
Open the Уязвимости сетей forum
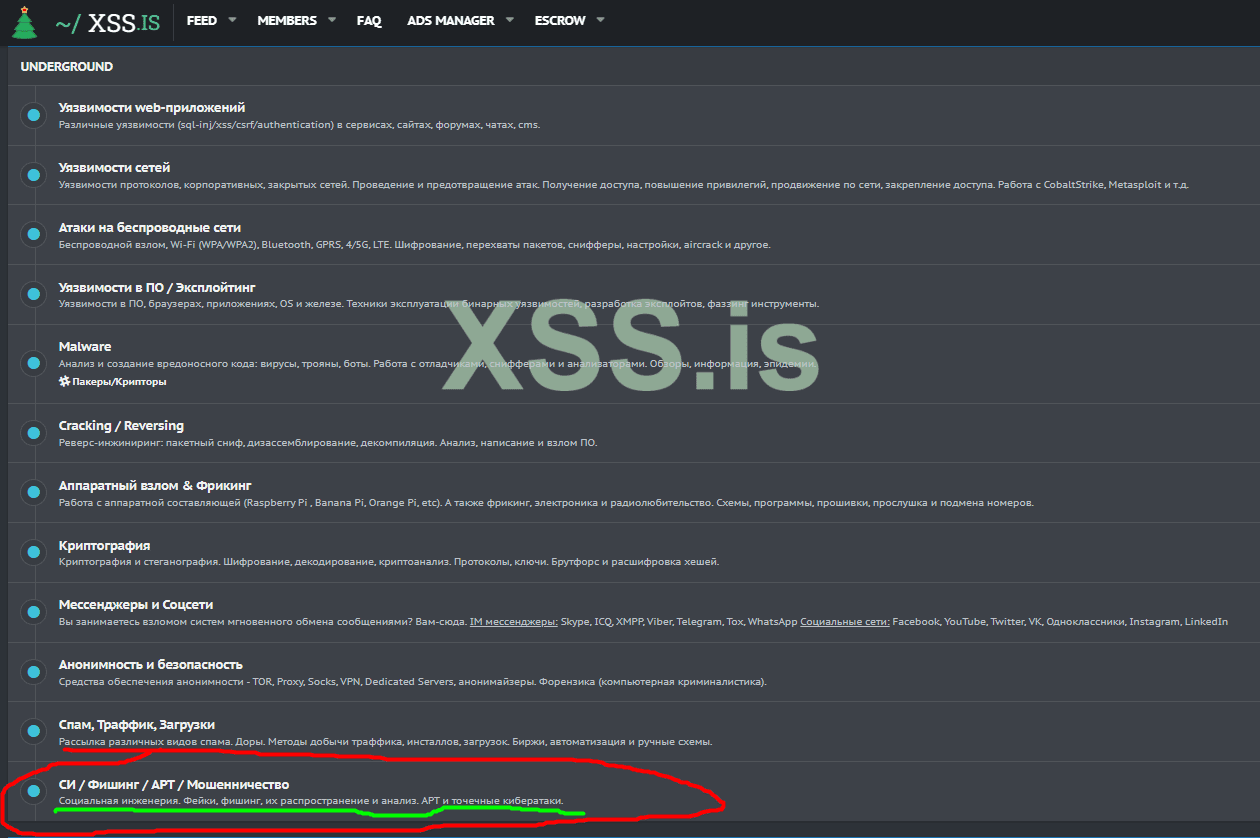[115, 167]
